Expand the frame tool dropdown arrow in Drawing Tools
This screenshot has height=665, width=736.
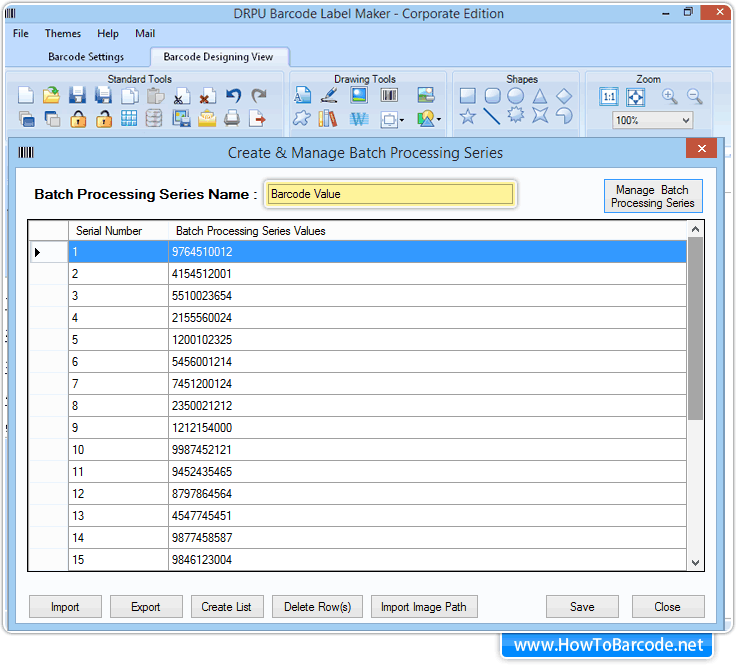click(x=402, y=121)
